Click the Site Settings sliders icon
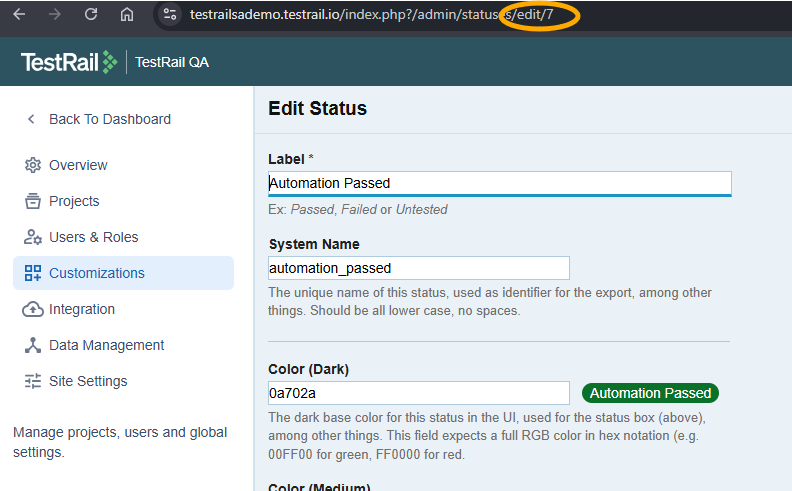This screenshot has height=491, width=792. [32, 381]
